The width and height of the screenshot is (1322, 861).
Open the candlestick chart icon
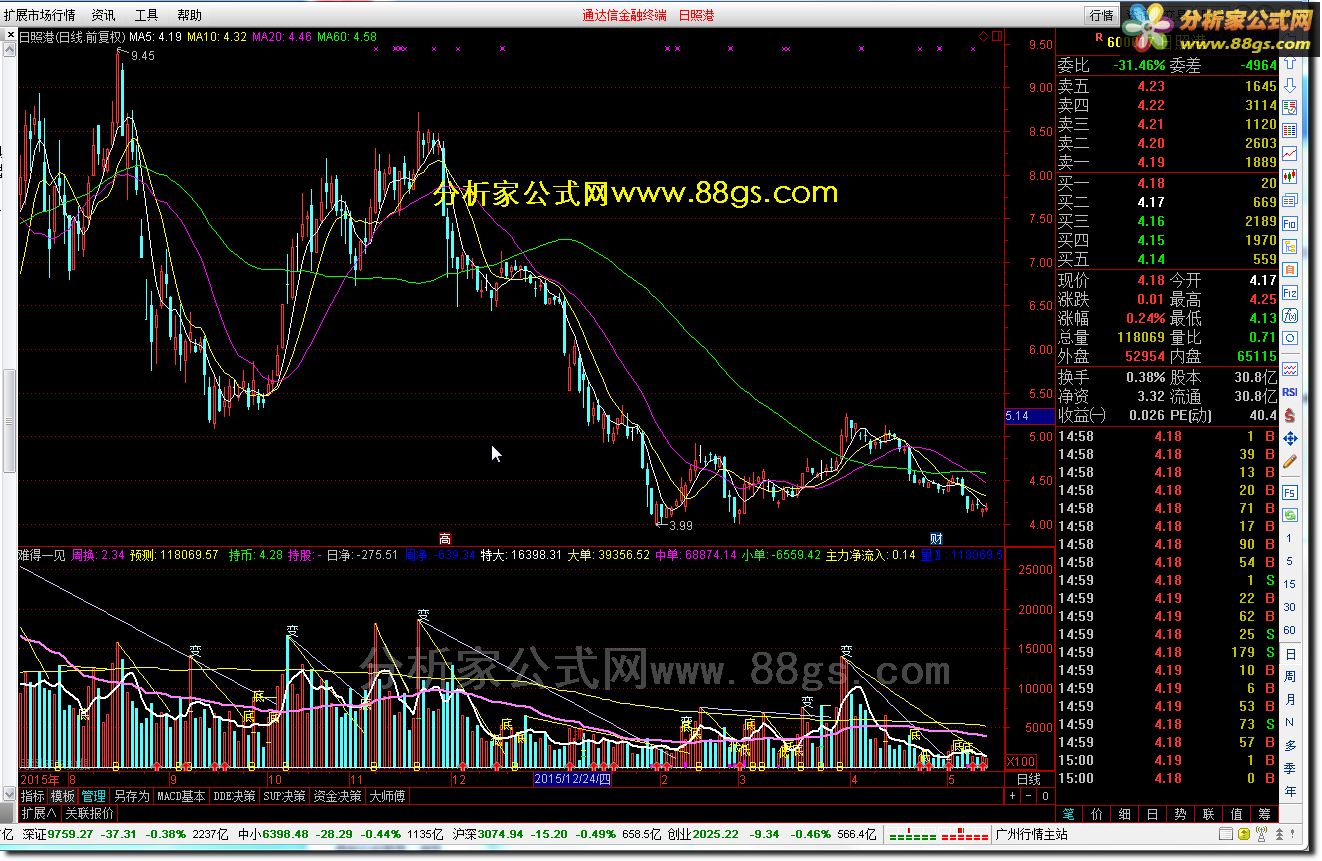click(x=1290, y=176)
